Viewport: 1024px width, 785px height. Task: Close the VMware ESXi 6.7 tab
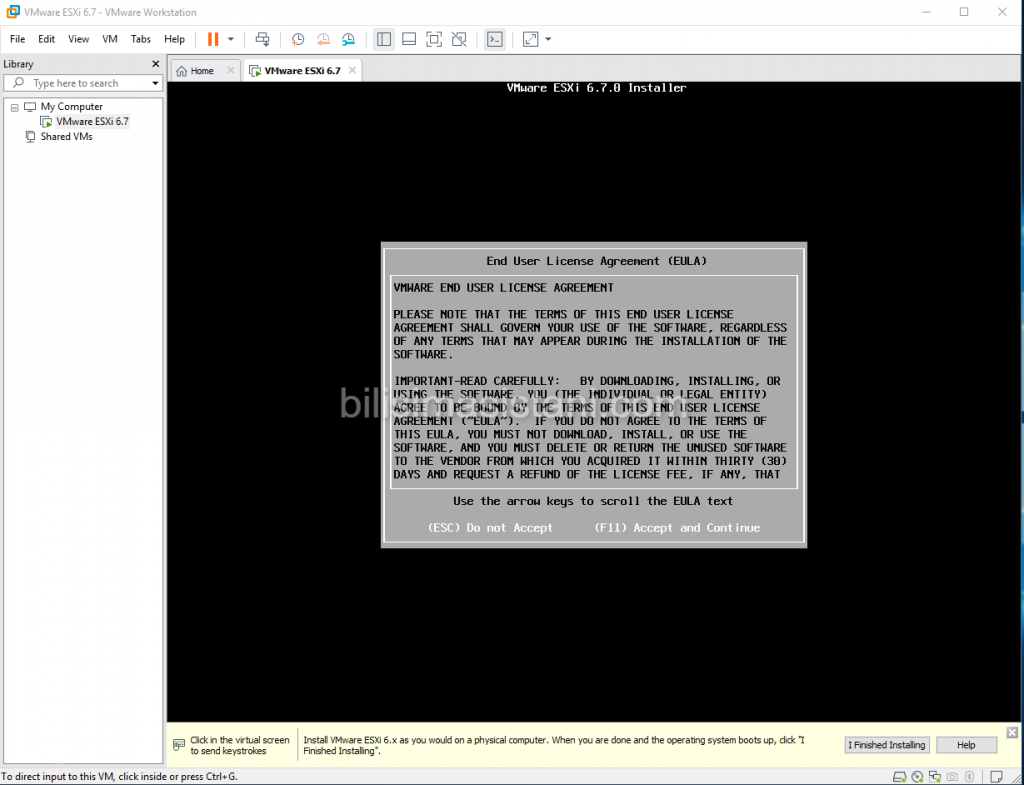point(352,71)
